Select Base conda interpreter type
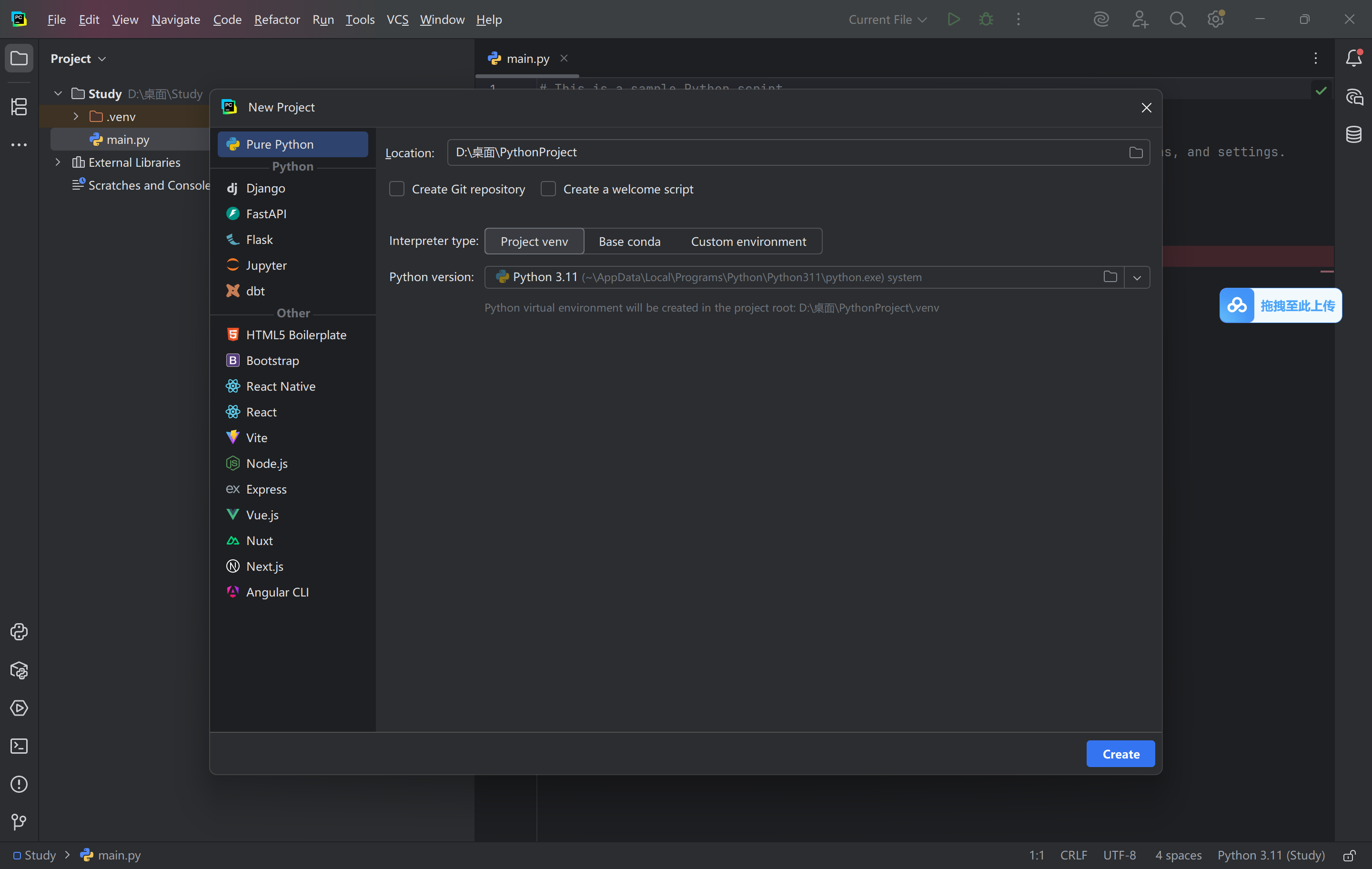The image size is (1372, 869). coord(629,242)
